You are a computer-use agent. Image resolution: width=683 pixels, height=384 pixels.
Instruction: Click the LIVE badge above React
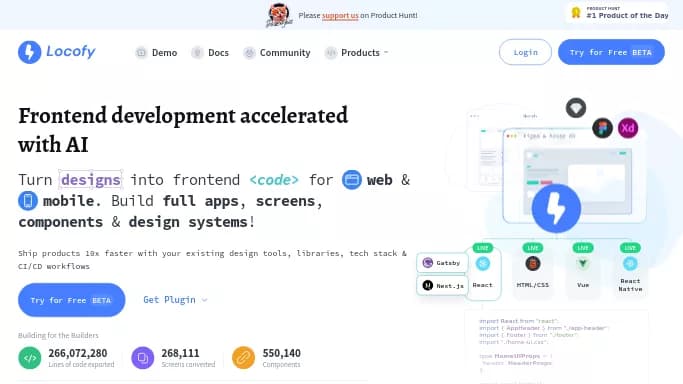coord(483,248)
